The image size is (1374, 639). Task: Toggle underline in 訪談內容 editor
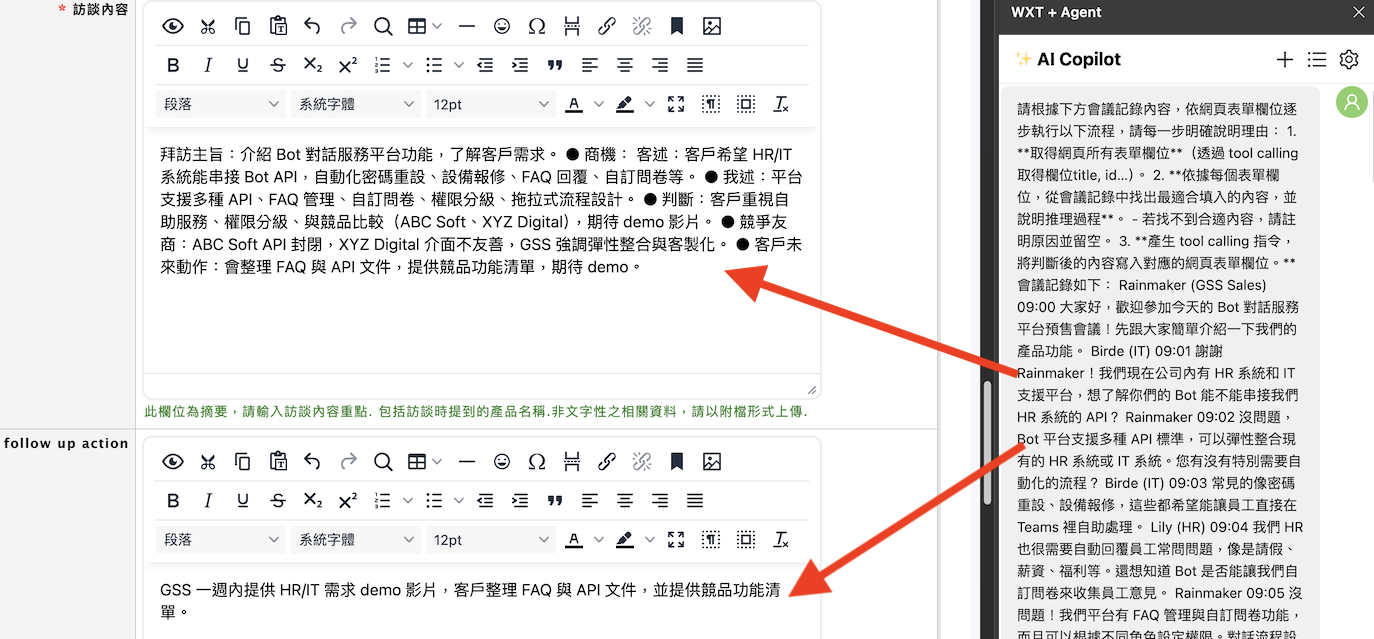[x=243, y=65]
